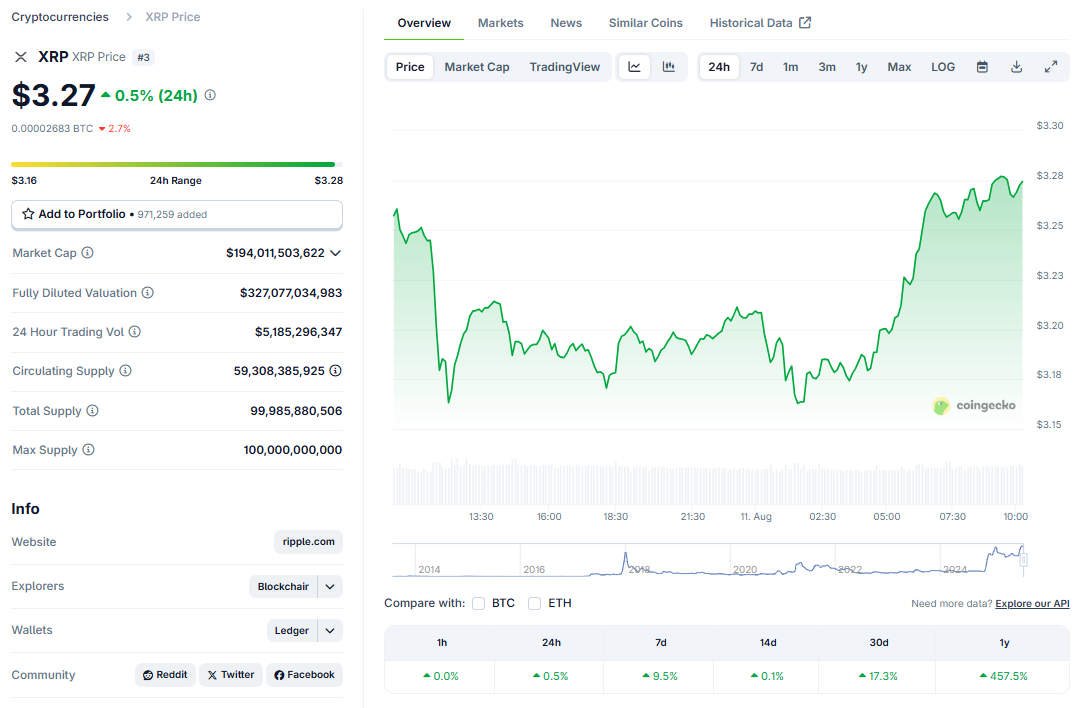Viewport: 1079px width, 708px height.
Task: Click info icon beside Fully Diluted Valuation
Action: tap(147, 292)
